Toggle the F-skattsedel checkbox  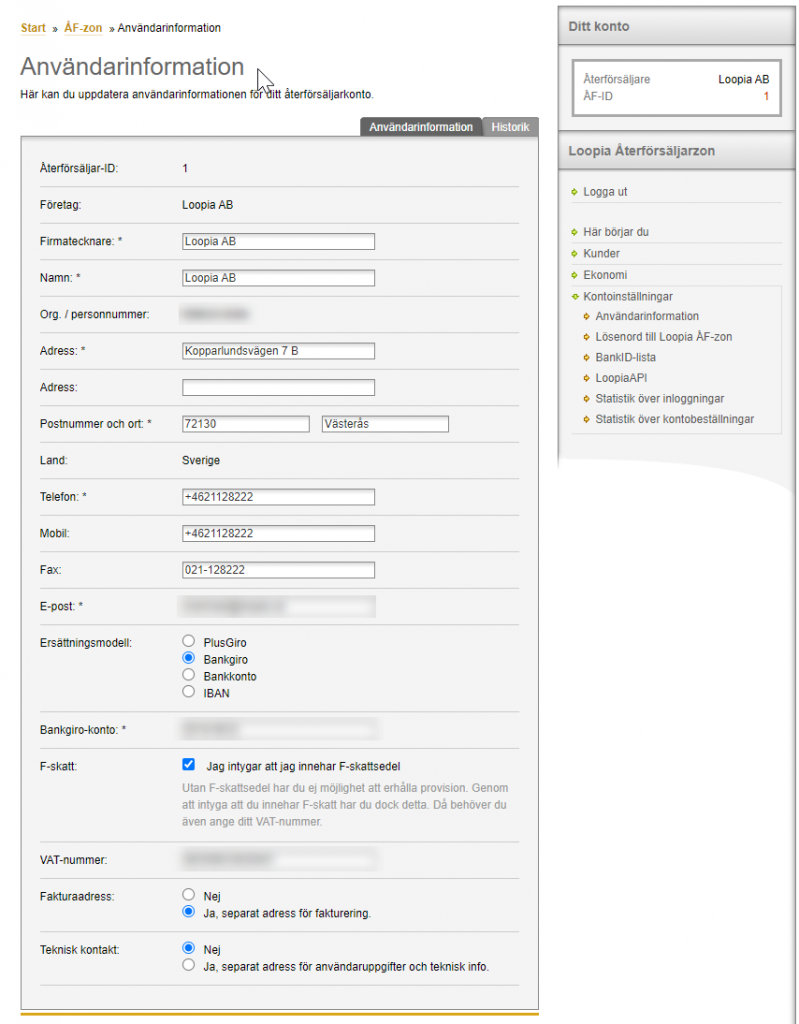pos(188,765)
